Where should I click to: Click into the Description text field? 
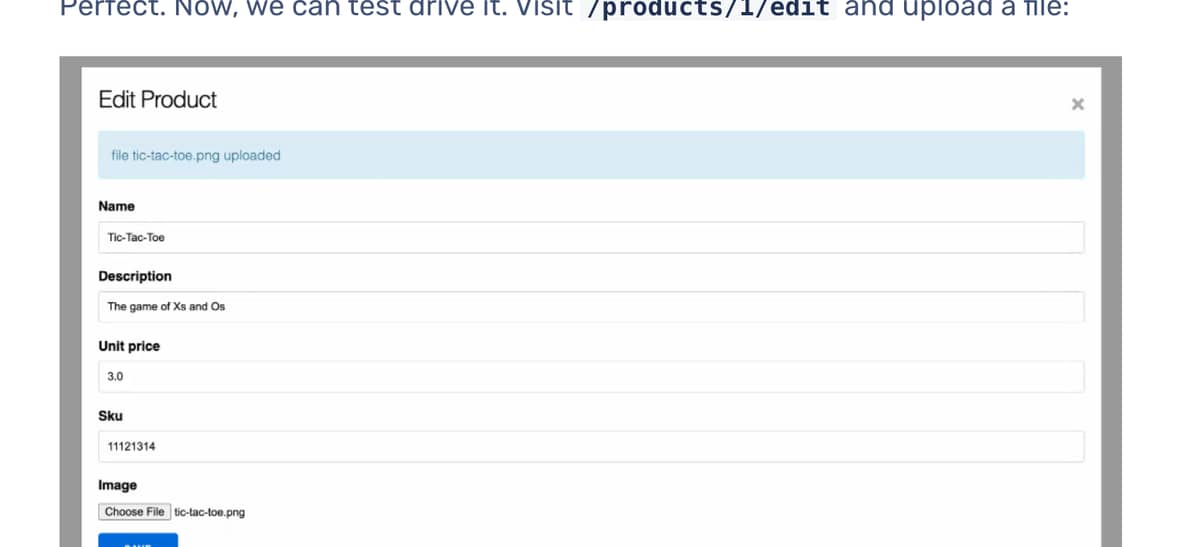[x=591, y=306]
